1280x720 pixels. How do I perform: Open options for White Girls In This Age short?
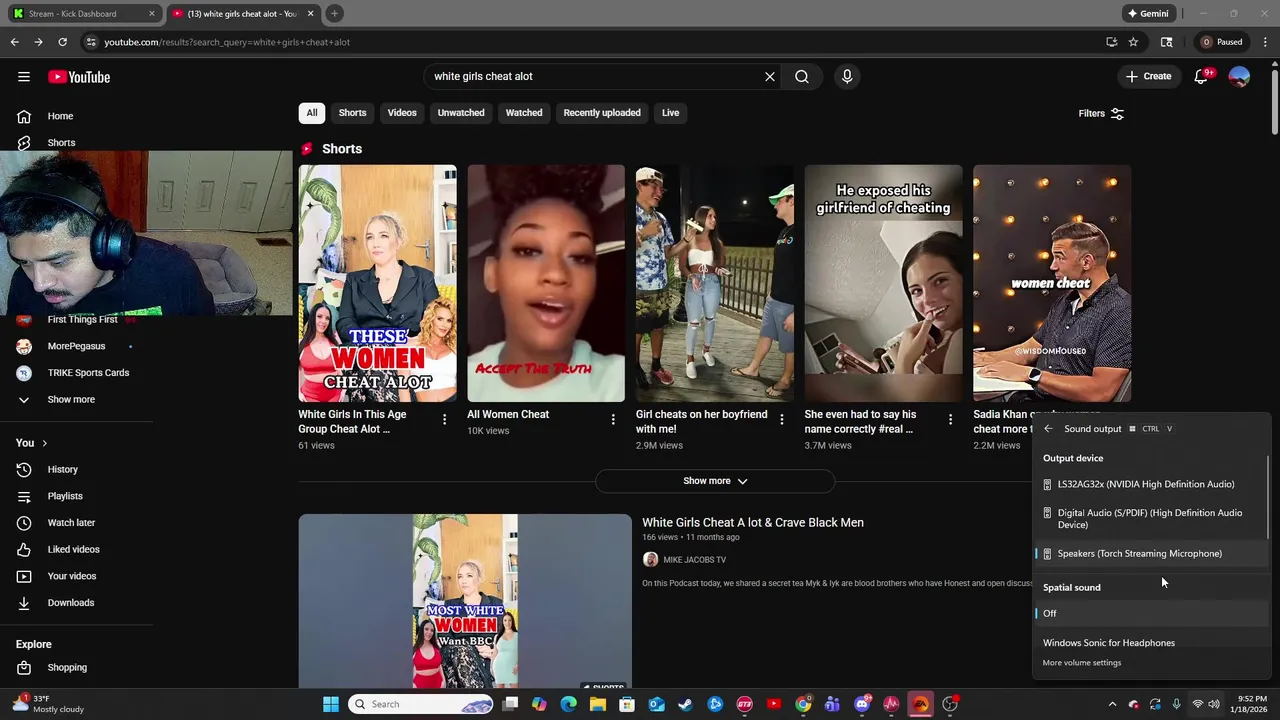click(445, 420)
